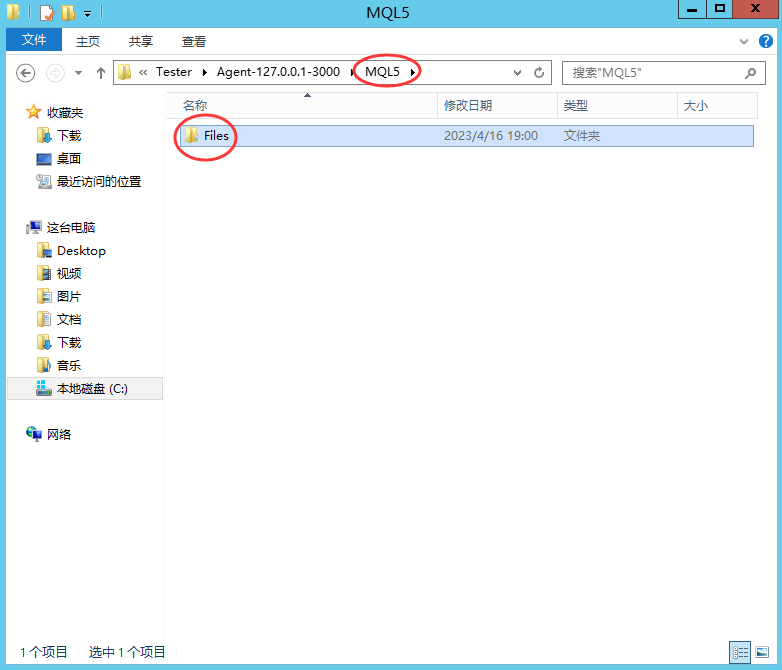Open the recent locations dropdown arrow
This screenshot has width=782, height=670.
78,73
